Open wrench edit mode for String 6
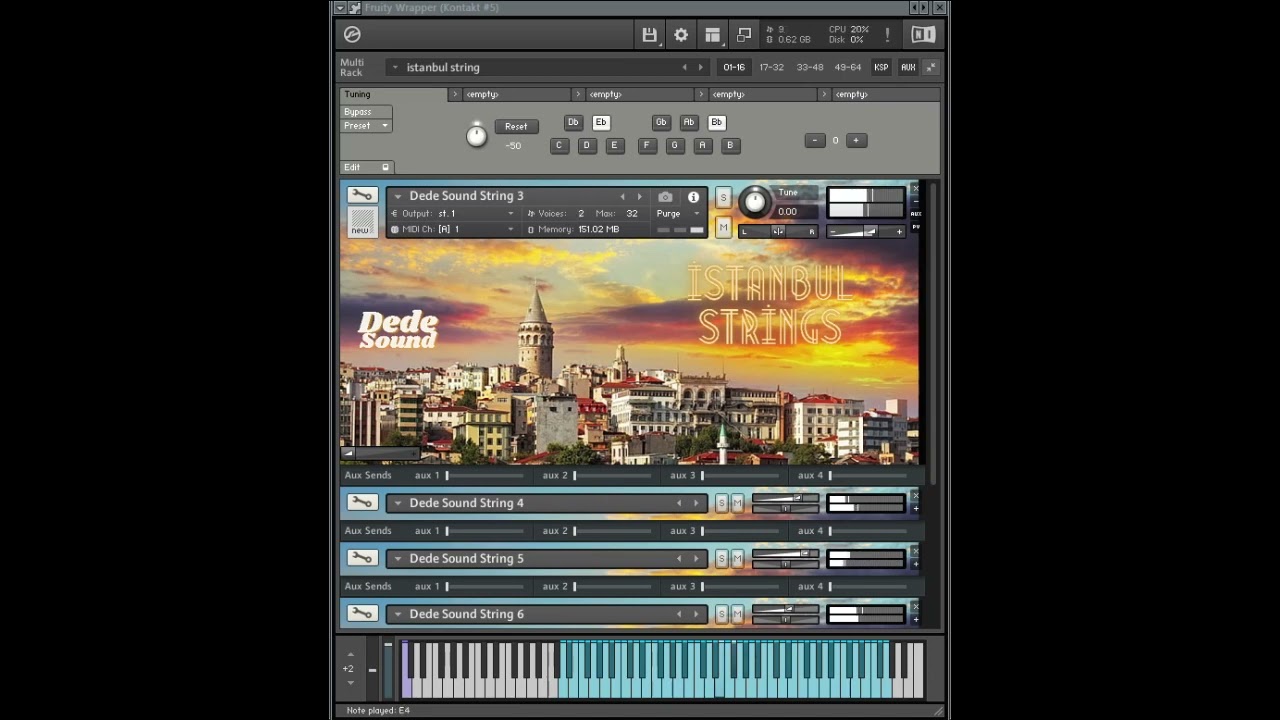1280x720 pixels. coord(362,613)
